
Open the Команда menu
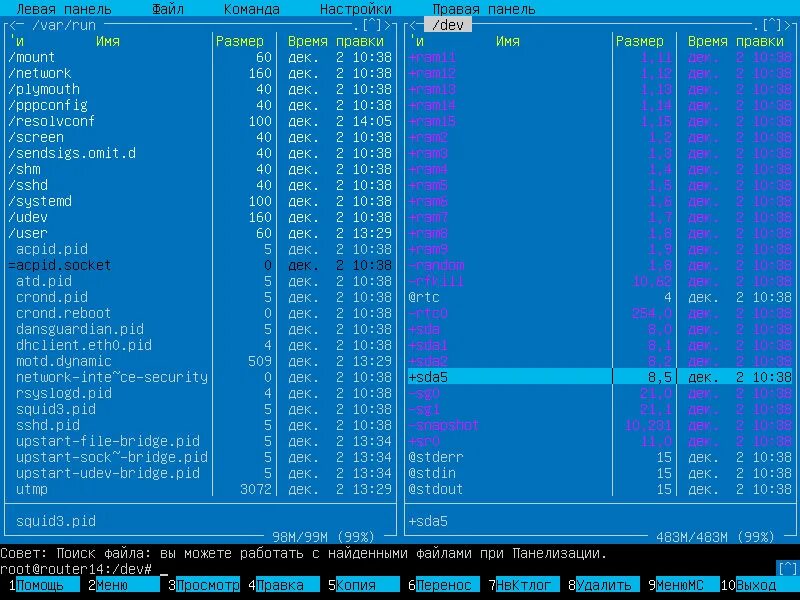252,9
